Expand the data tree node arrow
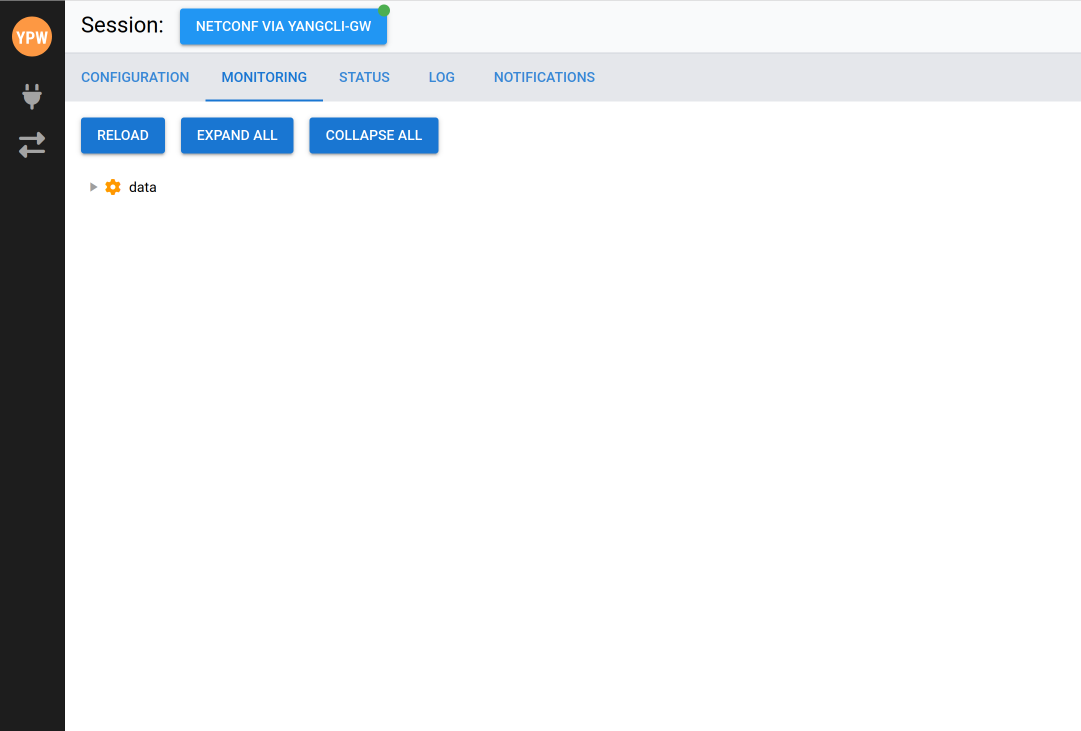Viewport: 1081px width, 731px height. point(94,187)
